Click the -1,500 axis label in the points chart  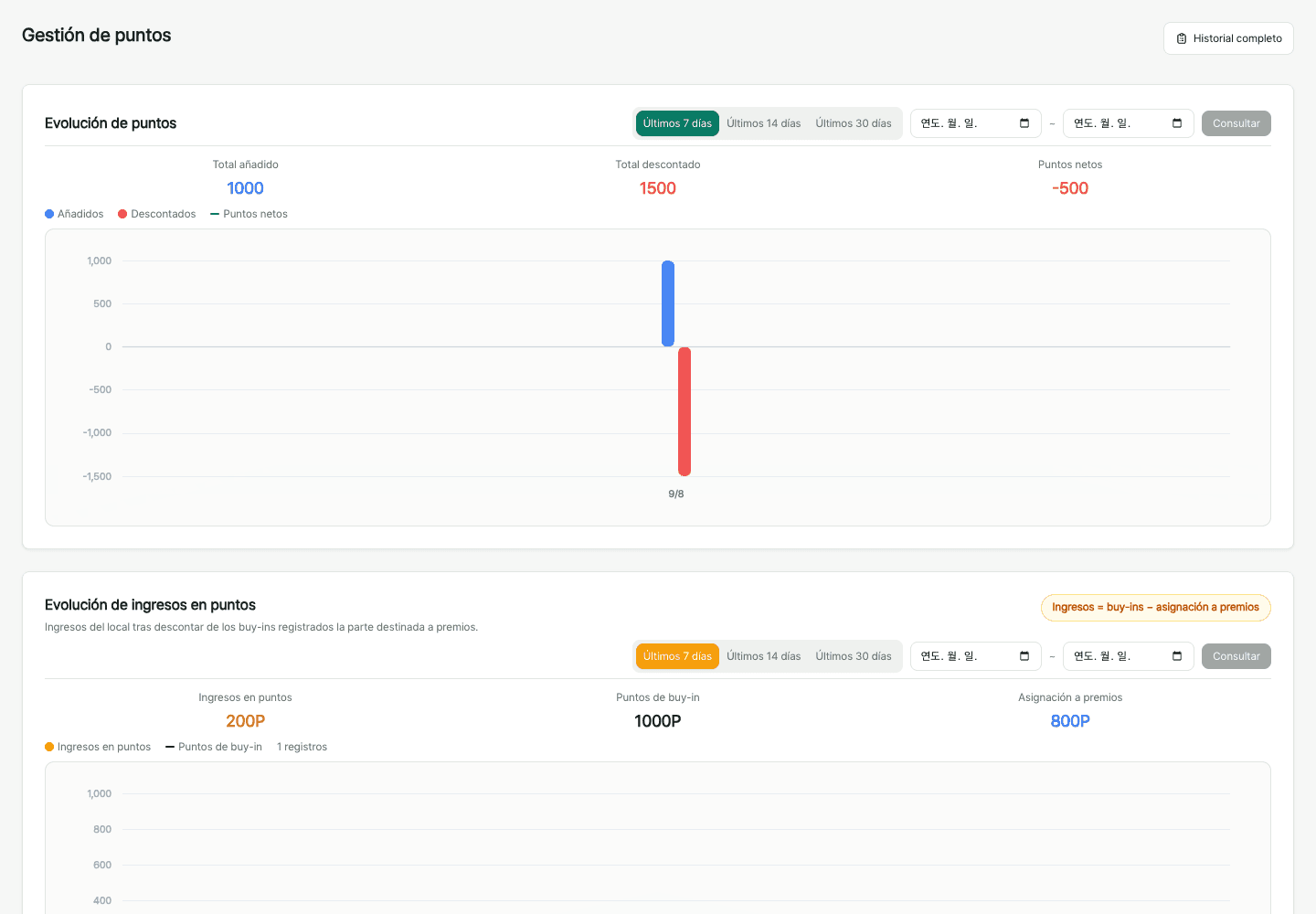point(97,476)
